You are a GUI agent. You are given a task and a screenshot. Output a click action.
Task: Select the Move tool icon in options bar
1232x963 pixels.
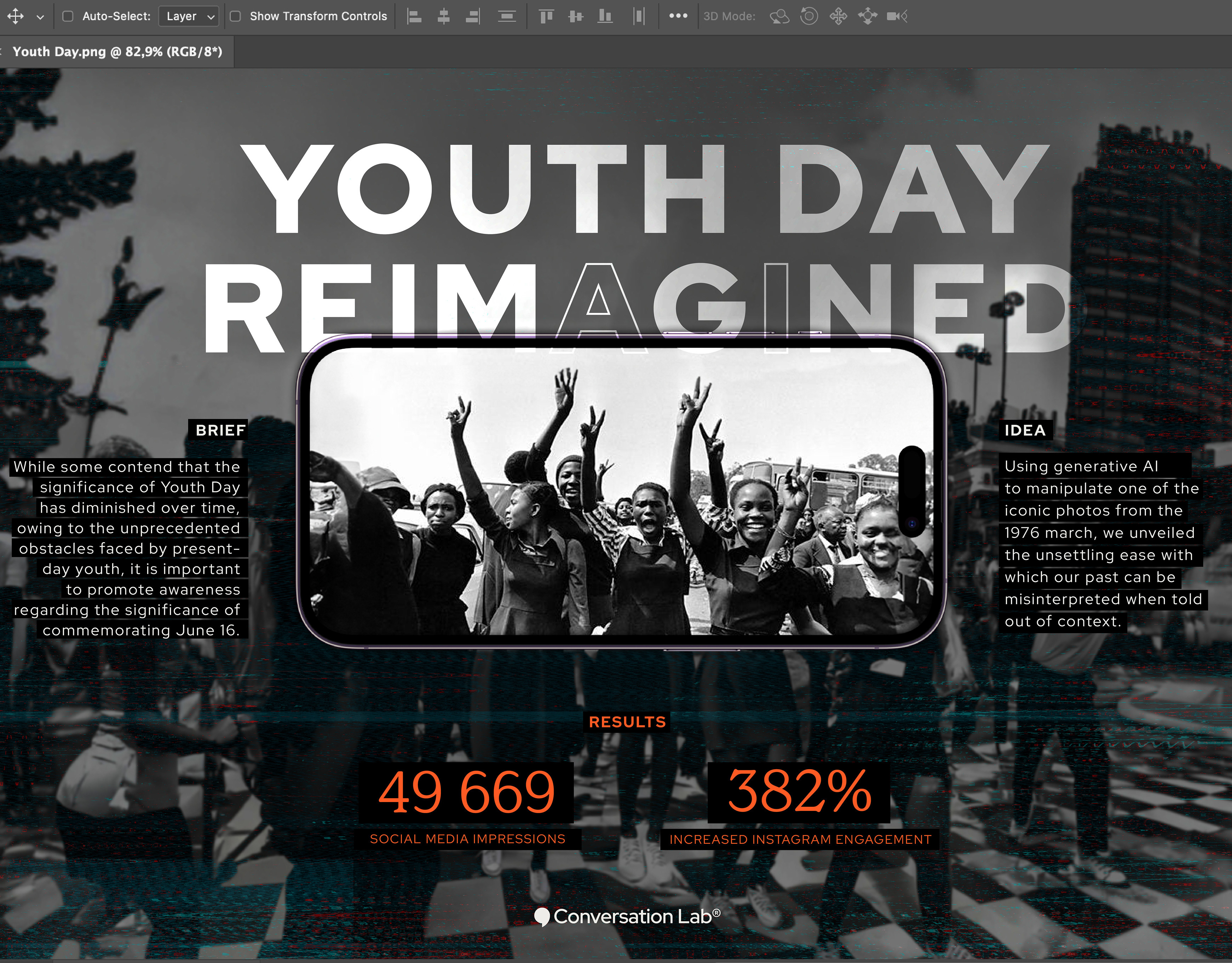15,16
